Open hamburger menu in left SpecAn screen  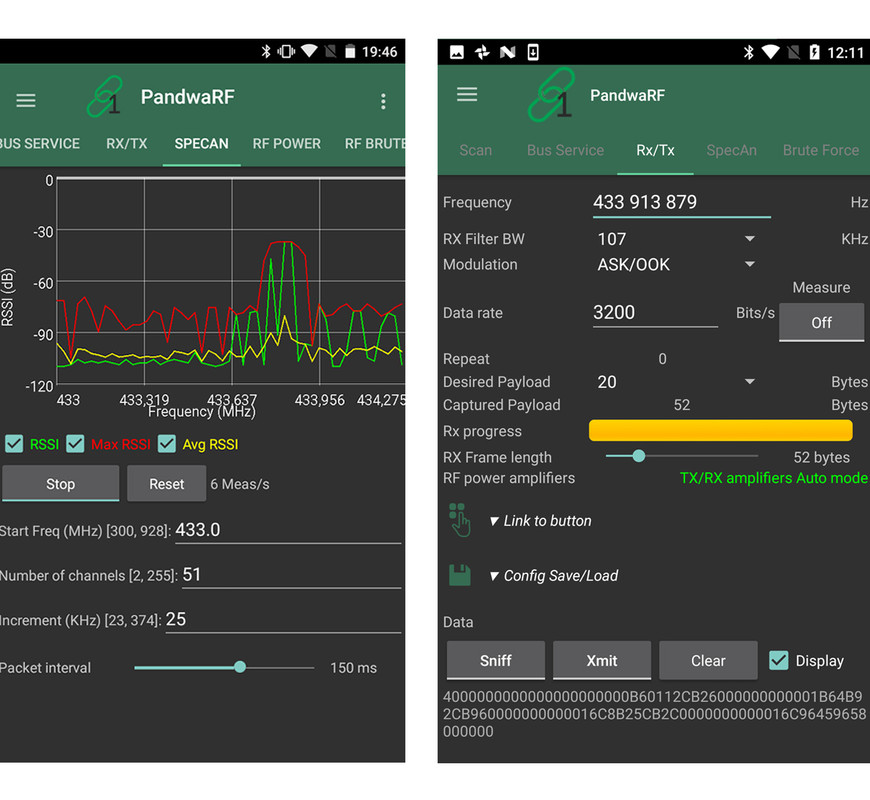point(26,100)
